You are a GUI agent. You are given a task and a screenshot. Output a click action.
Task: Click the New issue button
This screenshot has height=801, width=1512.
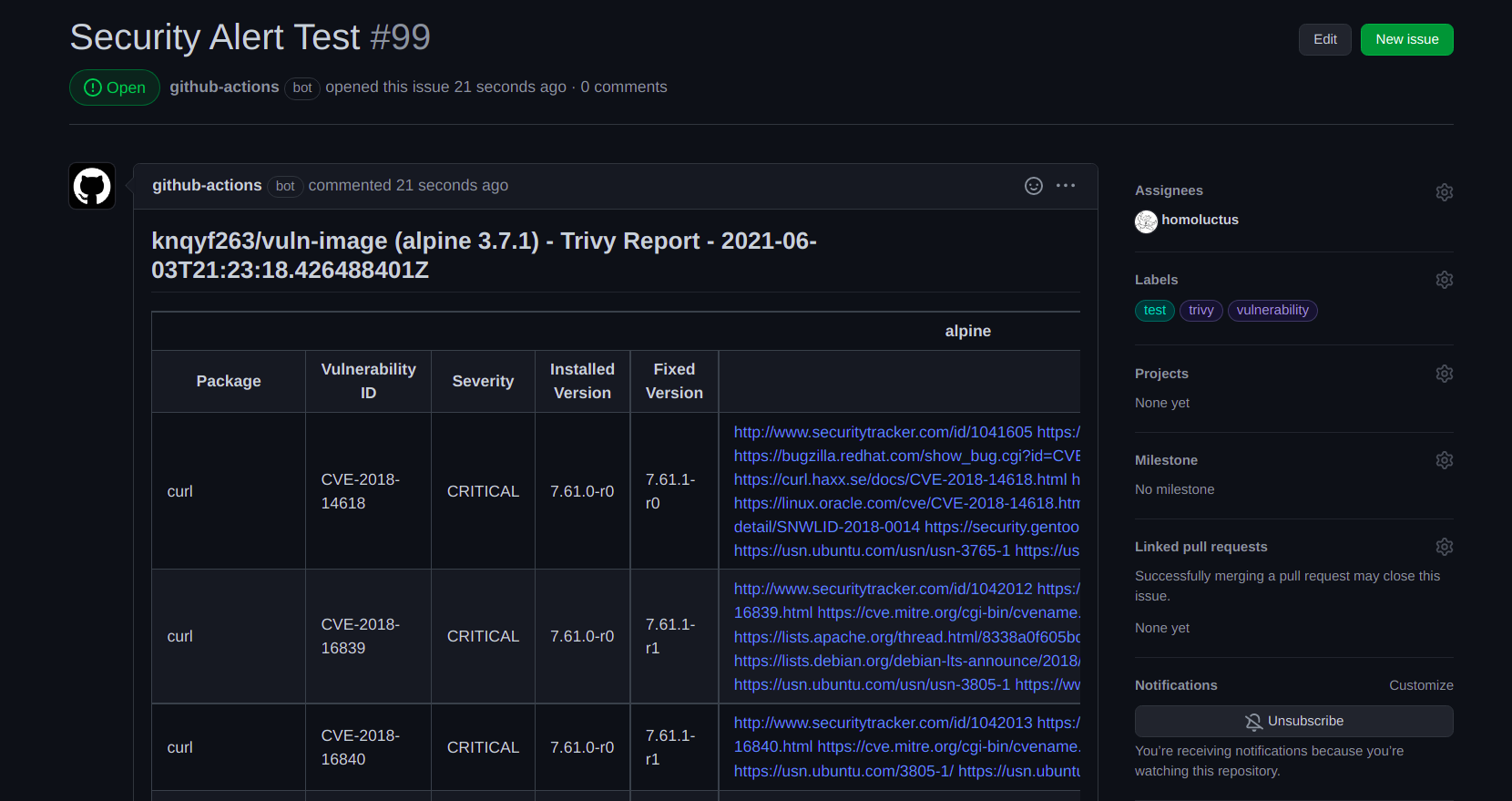(x=1407, y=39)
